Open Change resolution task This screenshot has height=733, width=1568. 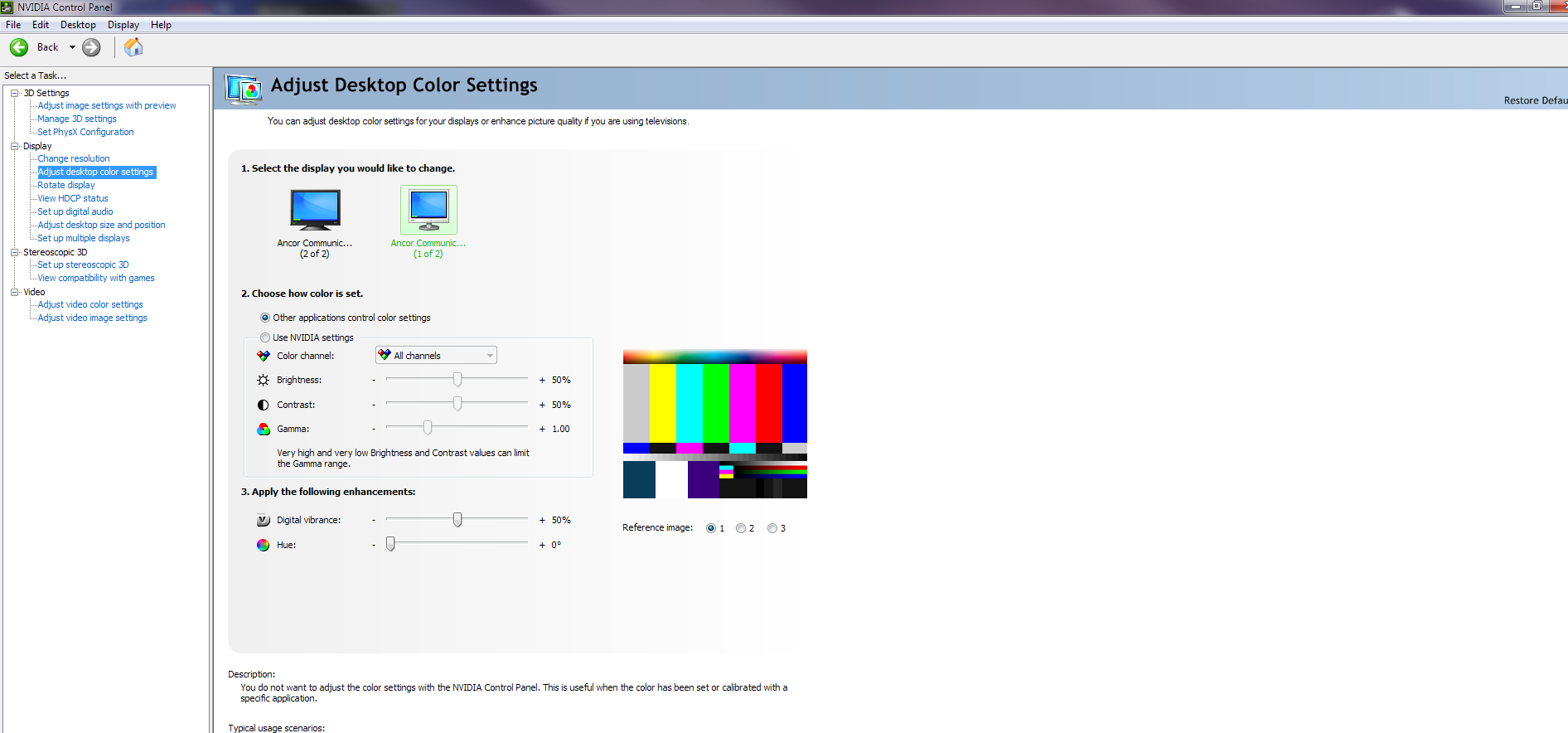[x=74, y=158]
